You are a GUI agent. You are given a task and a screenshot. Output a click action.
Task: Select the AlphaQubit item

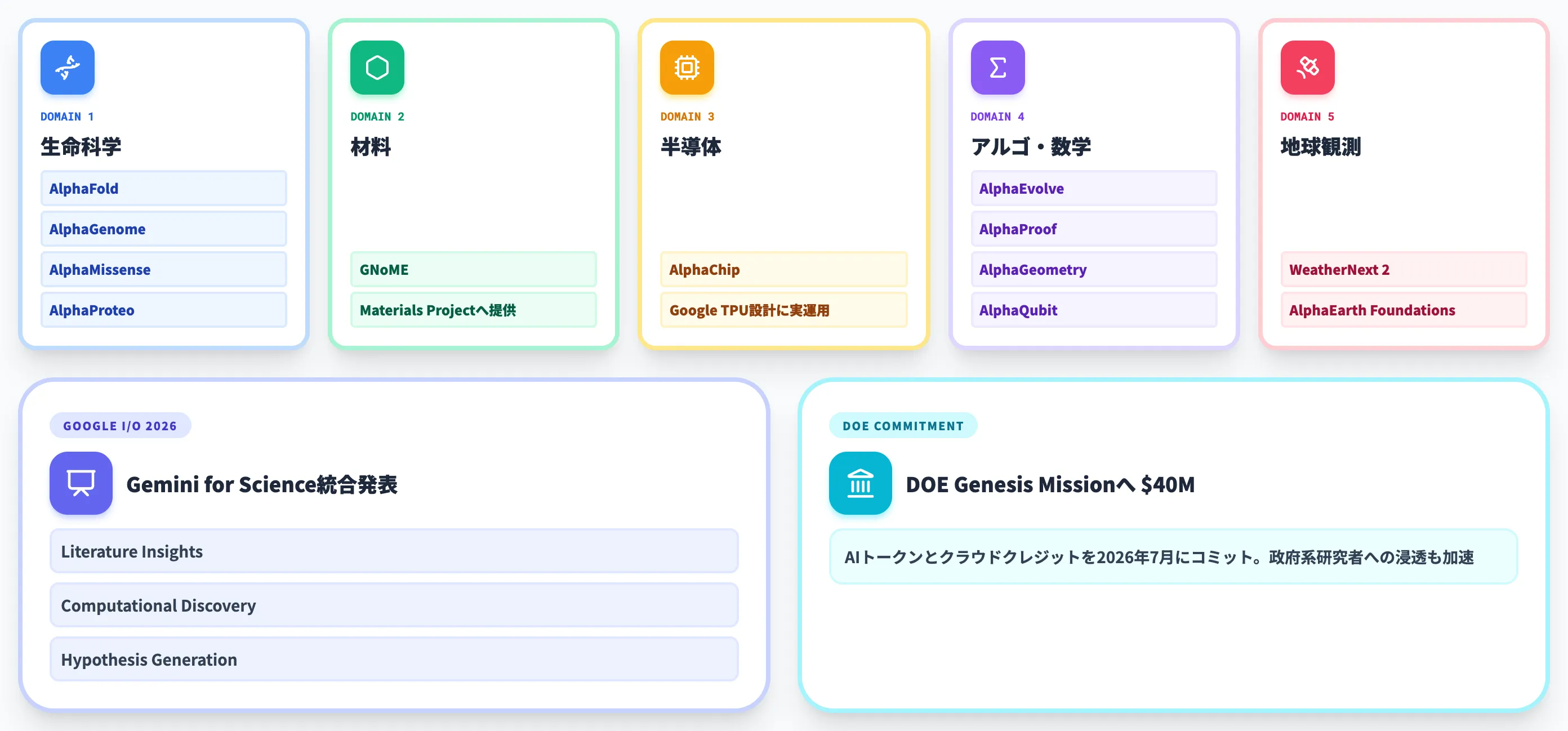1094,310
